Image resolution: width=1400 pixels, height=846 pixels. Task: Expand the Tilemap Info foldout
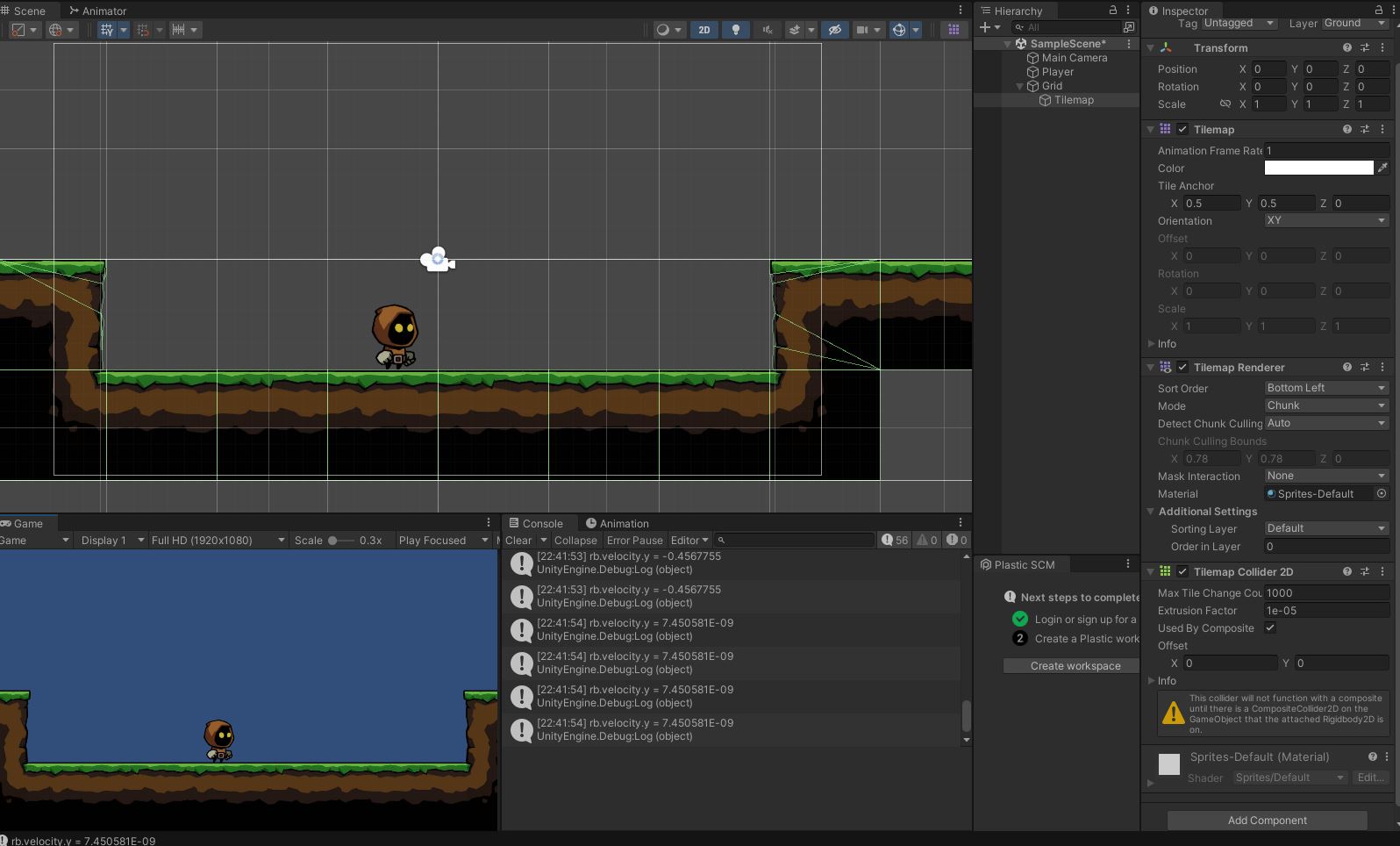1151,344
